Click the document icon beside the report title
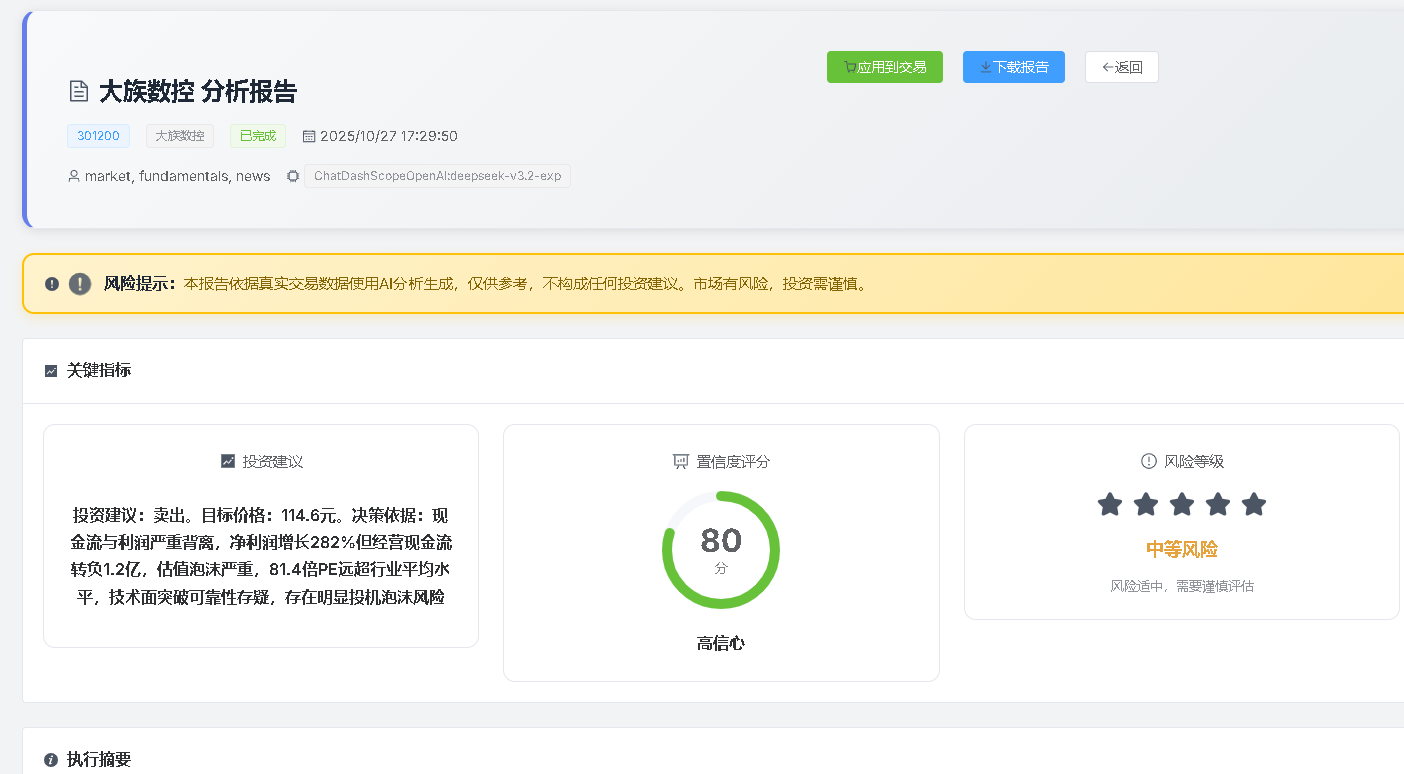Image resolution: width=1404 pixels, height=774 pixels. (x=78, y=92)
